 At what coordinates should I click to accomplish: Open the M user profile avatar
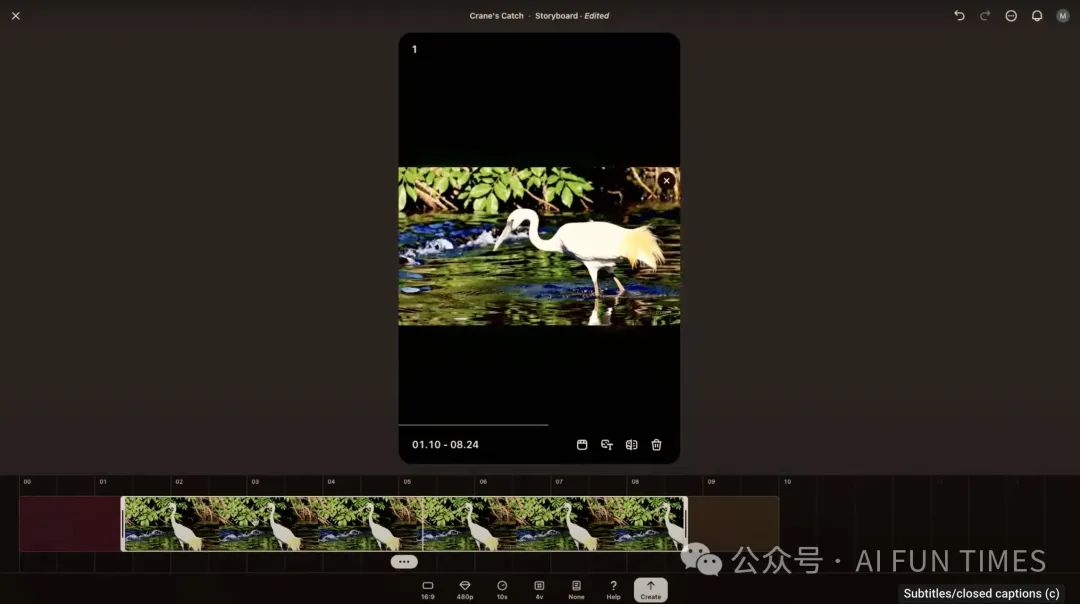pos(1063,16)
